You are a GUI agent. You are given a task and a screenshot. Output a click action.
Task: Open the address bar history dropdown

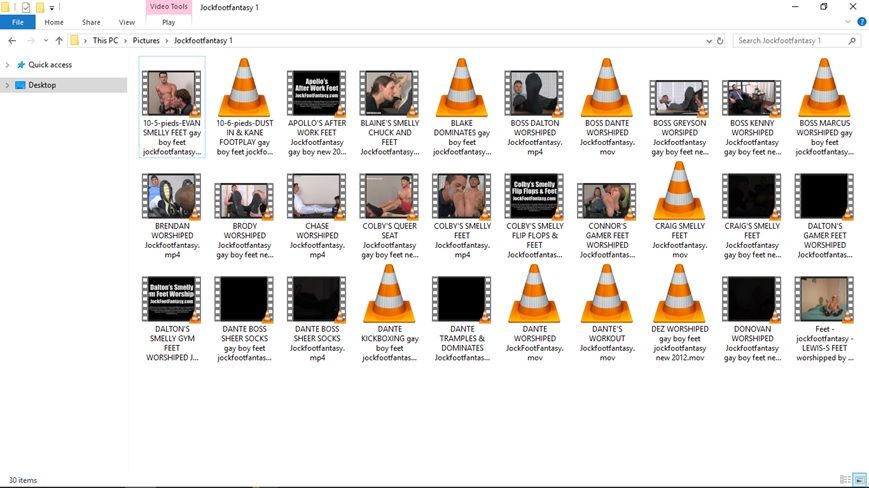click(709, 40)
